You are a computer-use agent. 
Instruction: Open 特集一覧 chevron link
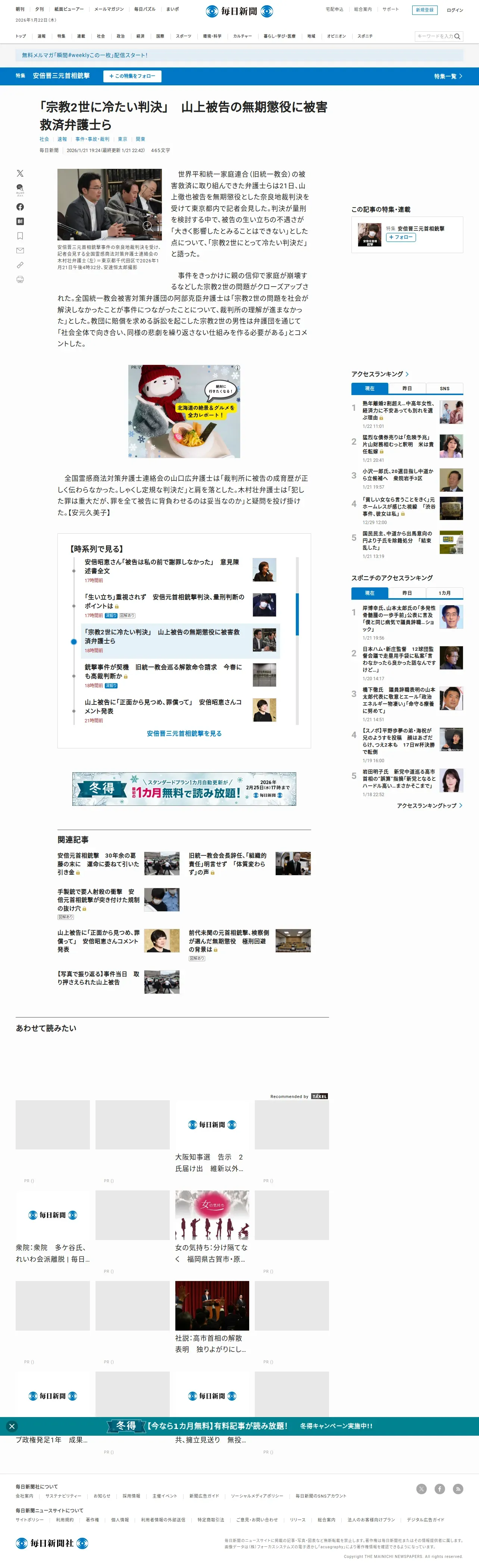point(448,76)
